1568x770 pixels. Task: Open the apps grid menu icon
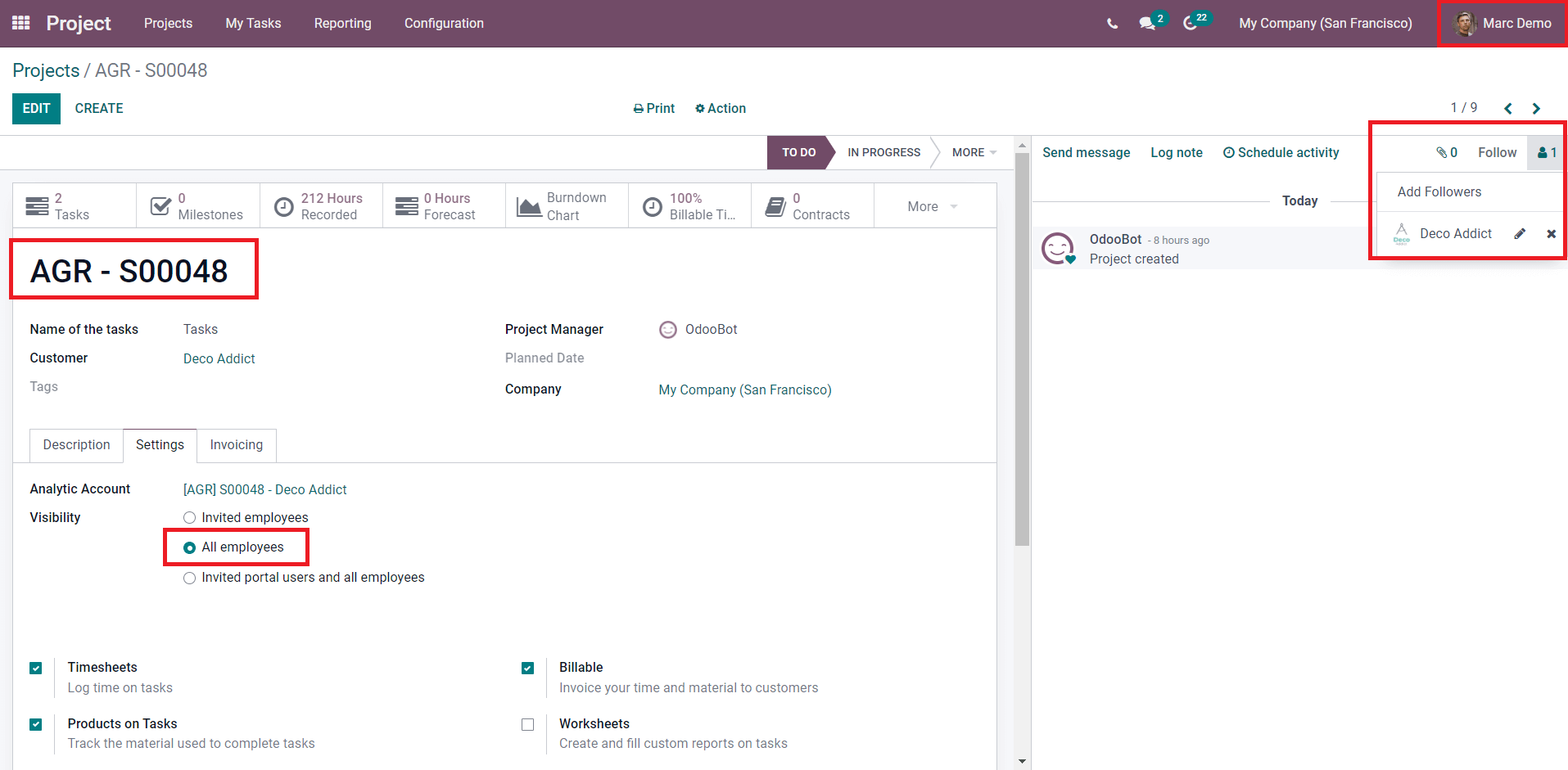point(21,23)
